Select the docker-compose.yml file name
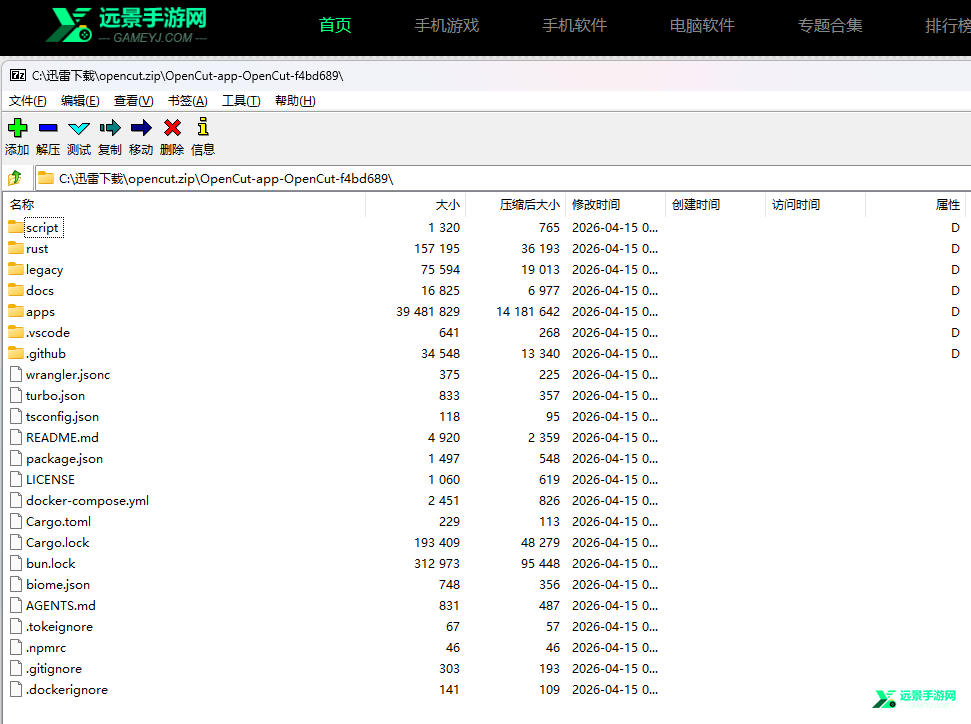This screenshot has height=724, width=971. click(x=87, y=500)
